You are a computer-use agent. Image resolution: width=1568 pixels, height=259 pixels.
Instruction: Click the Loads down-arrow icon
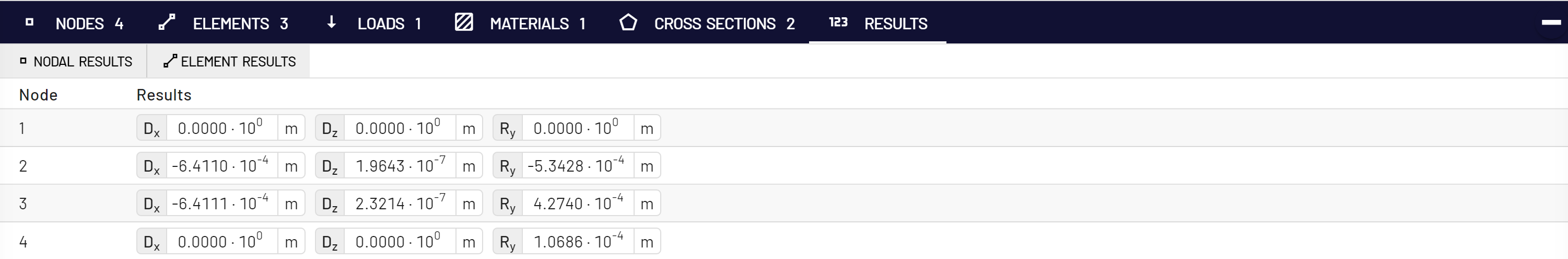(x=331, y=22)
